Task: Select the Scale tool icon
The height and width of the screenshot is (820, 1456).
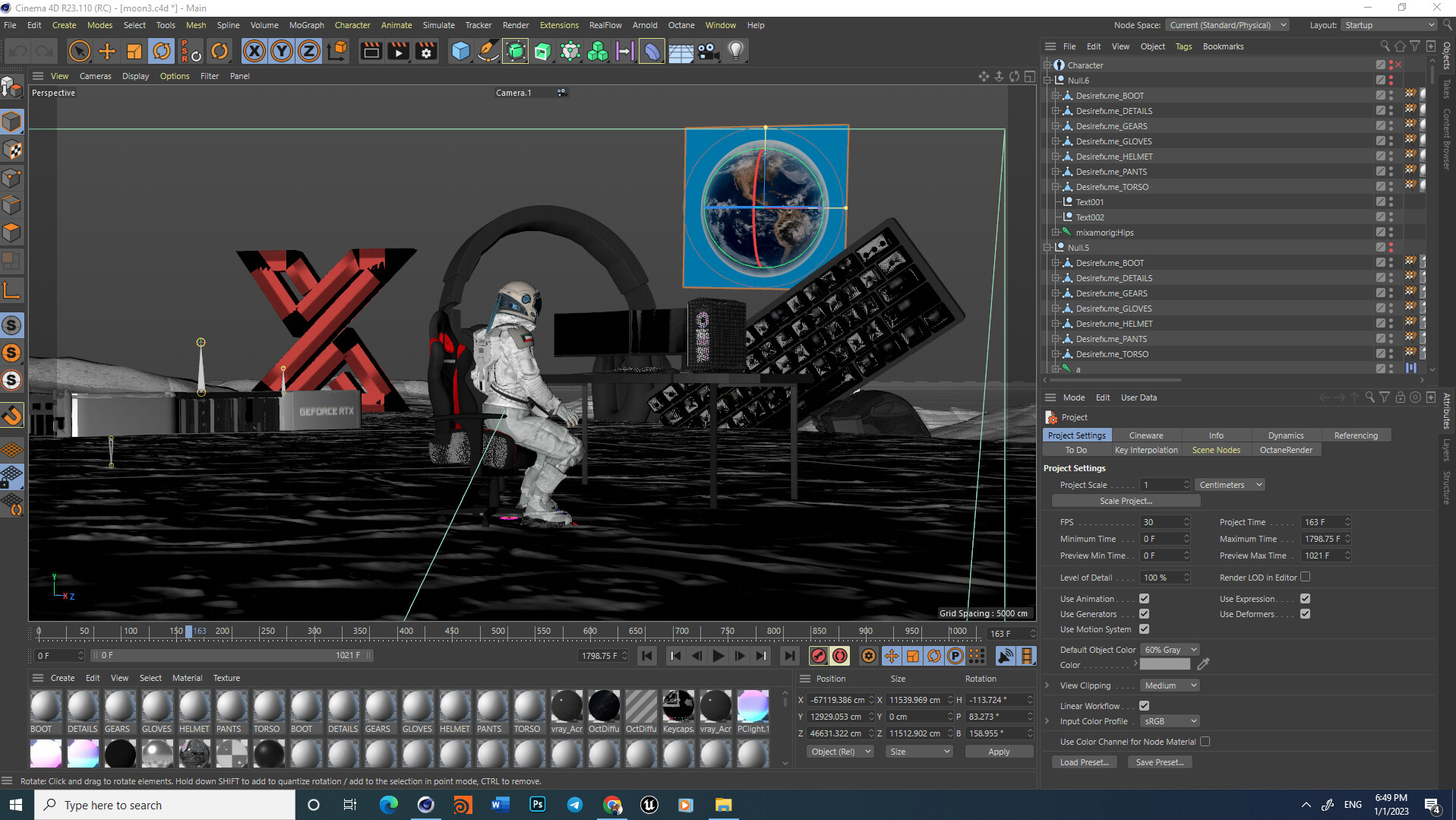Action: pos(134,51)
